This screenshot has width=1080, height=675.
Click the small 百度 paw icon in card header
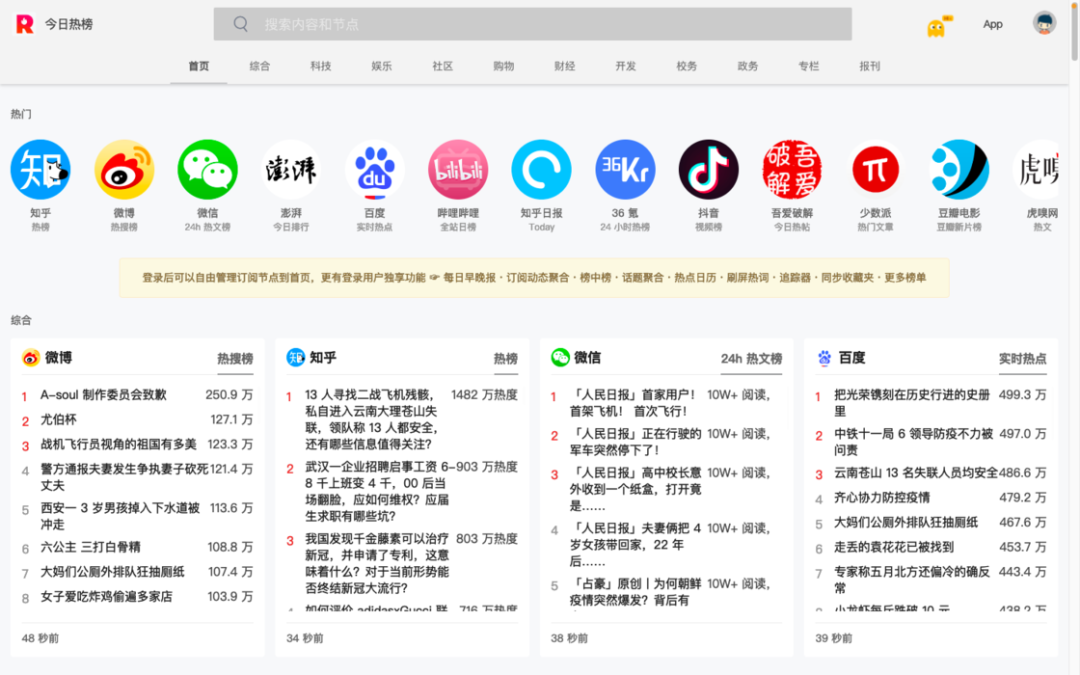pyautogui.click(x=824, y=357)
